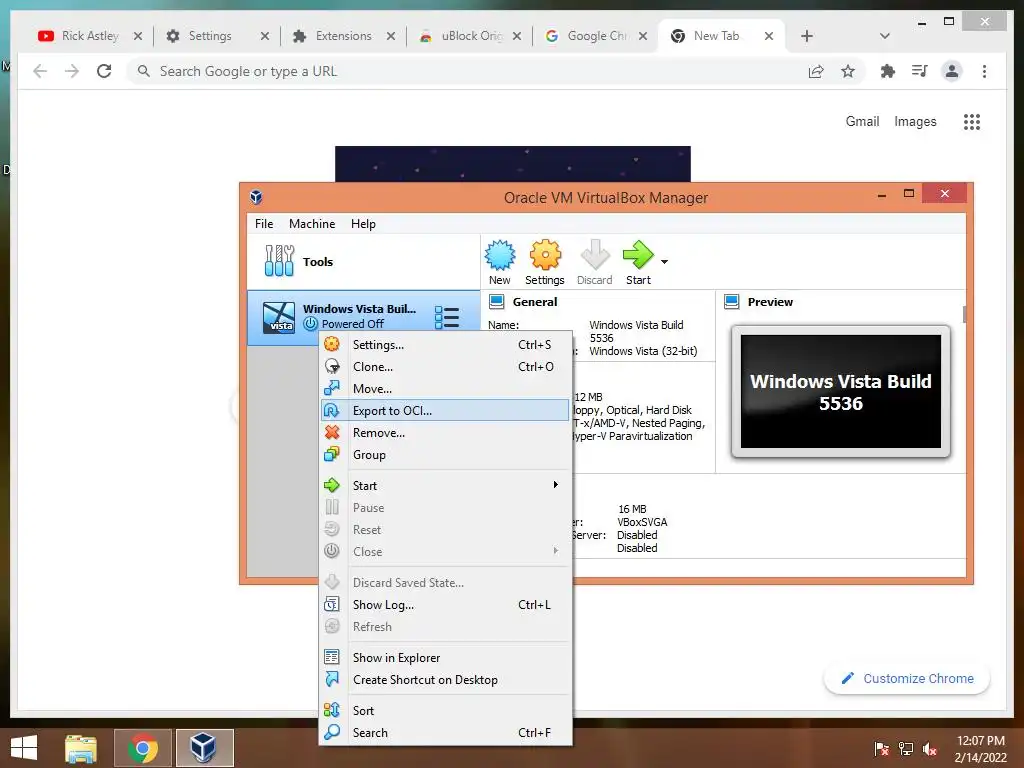The width and height of the screenshot is (1024, 768).
Task: Open the Machine menu in VirtualBox
Action: [312, 224]
